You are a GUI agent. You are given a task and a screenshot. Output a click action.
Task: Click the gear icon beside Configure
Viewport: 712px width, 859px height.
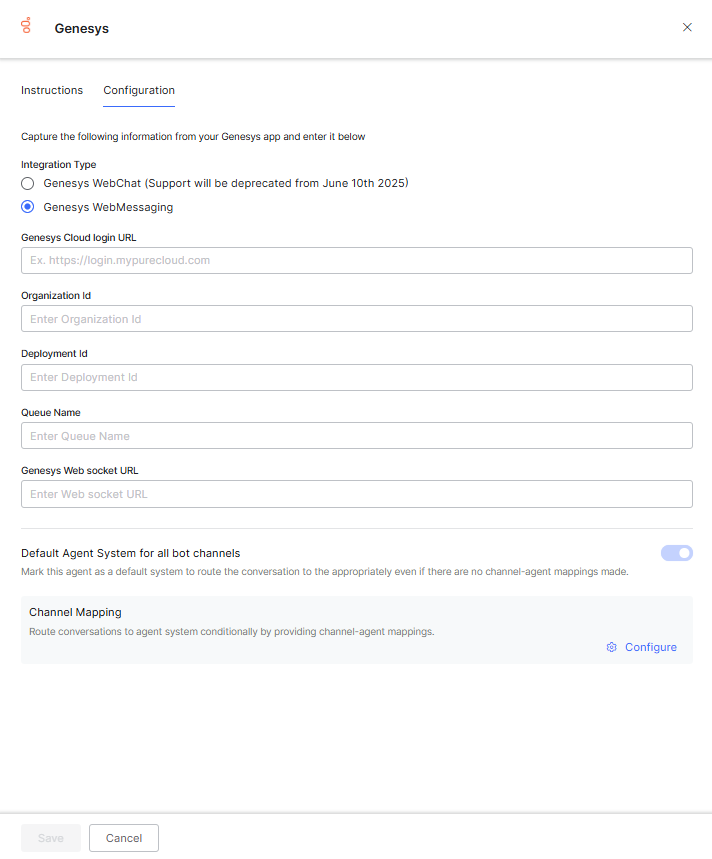coord(611,647)
